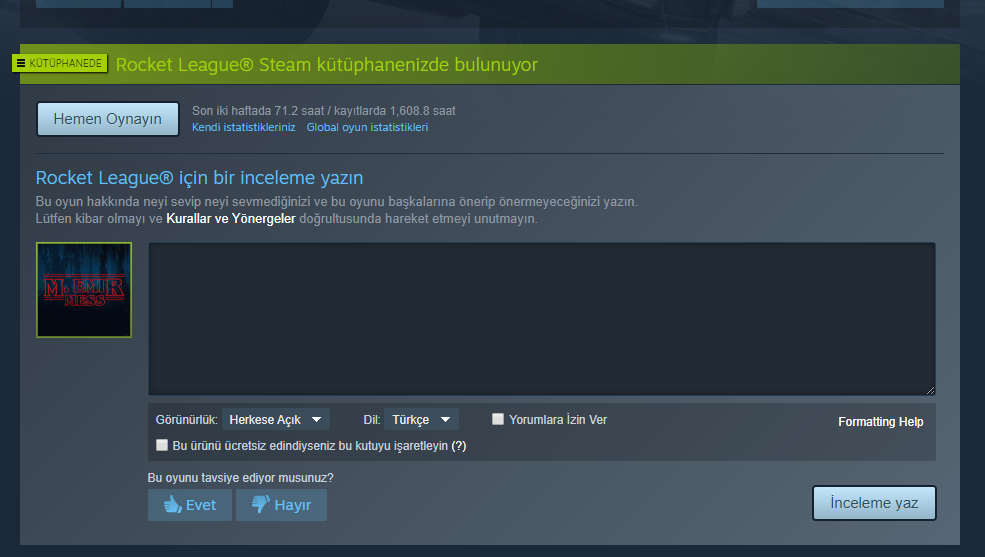
Task: Click the text area resize grip
Action: pos(930,391)
